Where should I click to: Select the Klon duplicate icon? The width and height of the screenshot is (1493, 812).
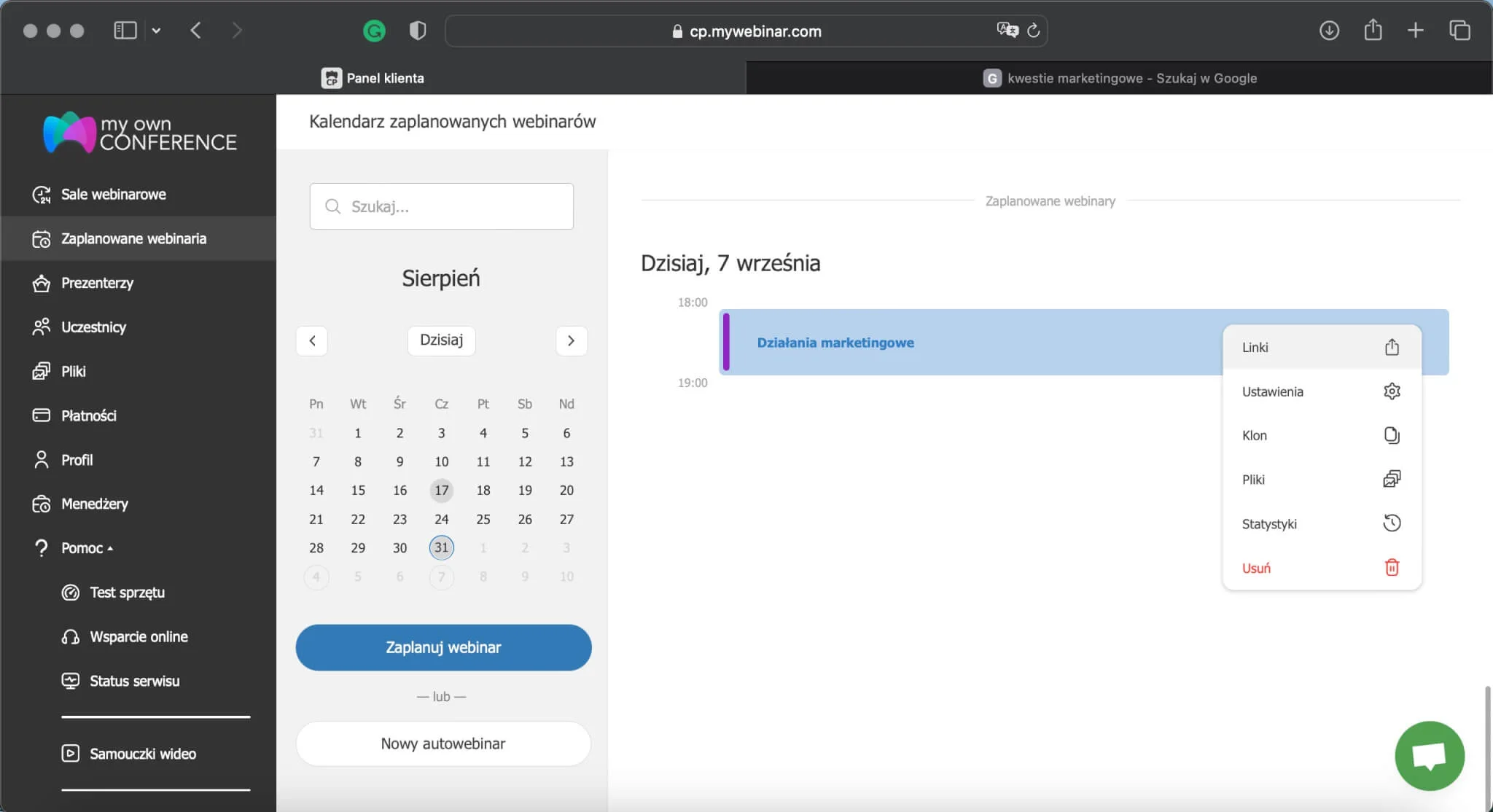[x=1392, y=435]
